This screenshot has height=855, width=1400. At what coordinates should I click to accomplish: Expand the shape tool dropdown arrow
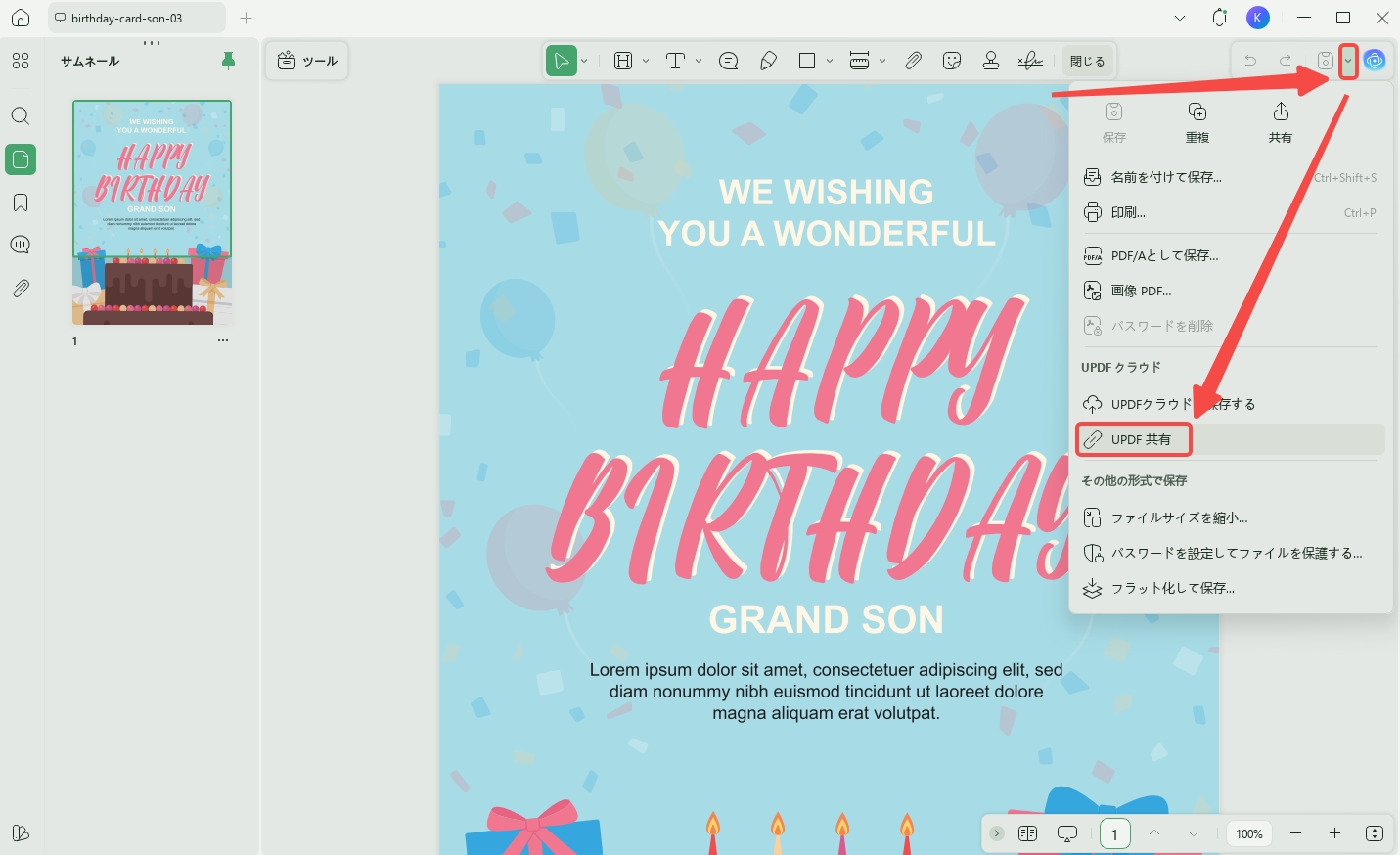(x=830, y=61)
